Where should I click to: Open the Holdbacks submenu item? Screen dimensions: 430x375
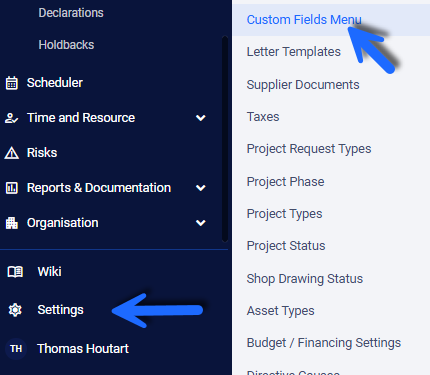[66, 45]
